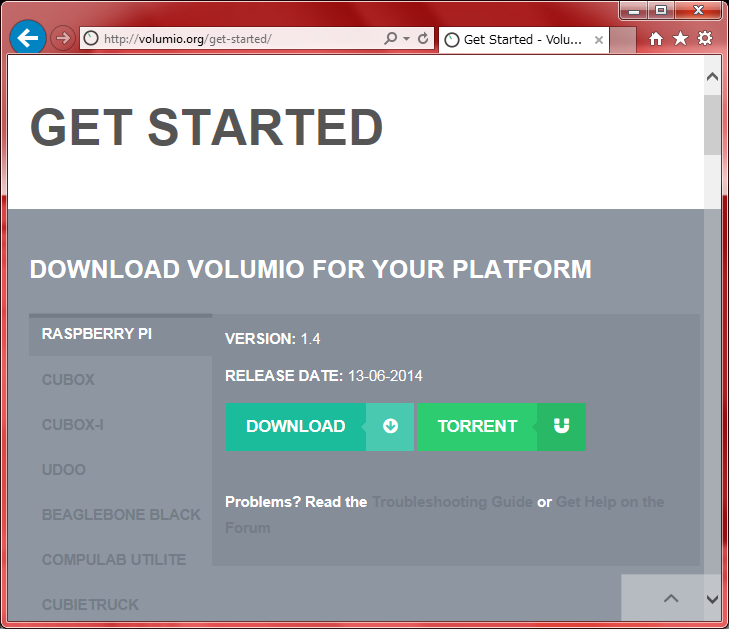Click the torrent magnet icon
729x629 pixels.
pyautogui.click(x=562, y=426)
